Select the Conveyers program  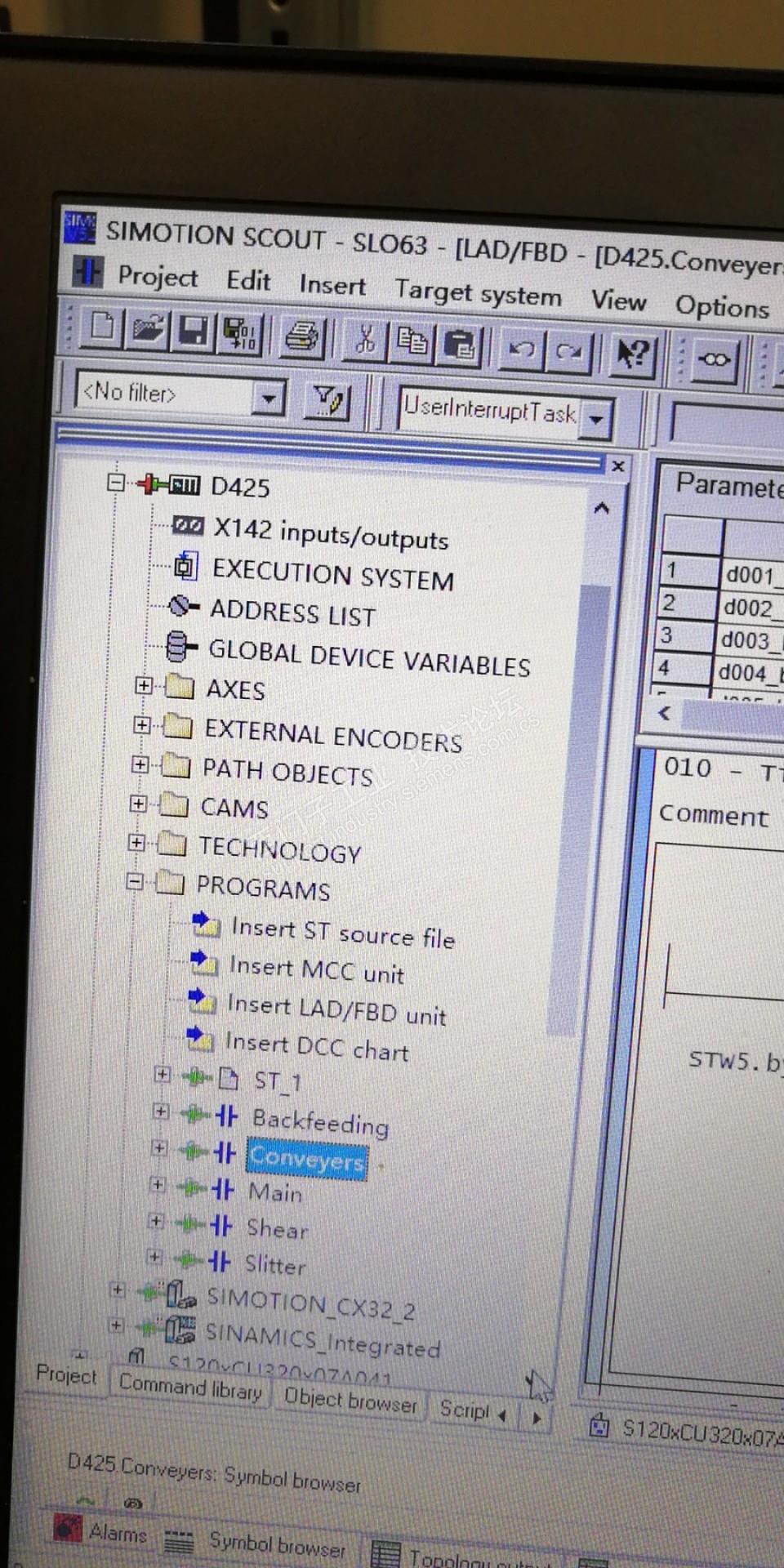307,1158
